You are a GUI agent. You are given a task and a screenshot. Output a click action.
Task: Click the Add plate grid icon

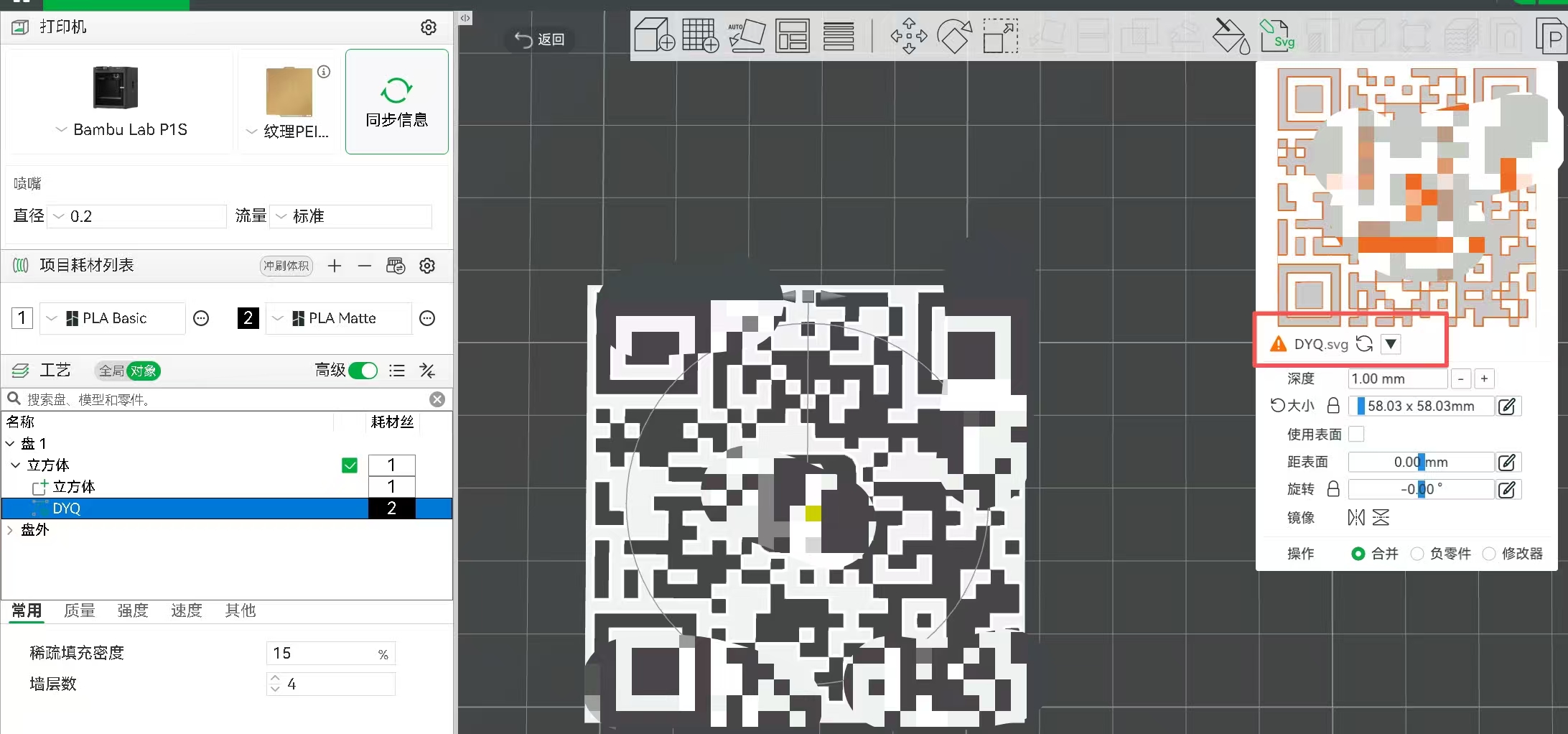[700, 35]
